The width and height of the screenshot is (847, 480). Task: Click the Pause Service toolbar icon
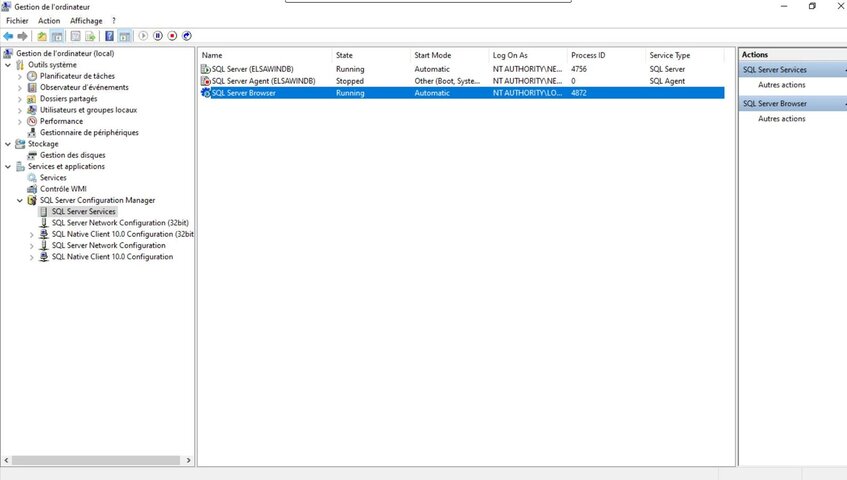158,36
